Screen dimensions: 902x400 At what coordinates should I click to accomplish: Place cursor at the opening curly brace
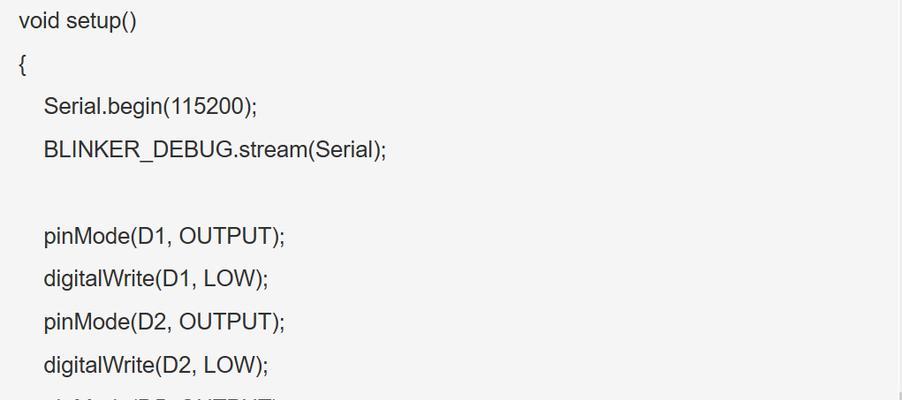click(x=22, y=65)
